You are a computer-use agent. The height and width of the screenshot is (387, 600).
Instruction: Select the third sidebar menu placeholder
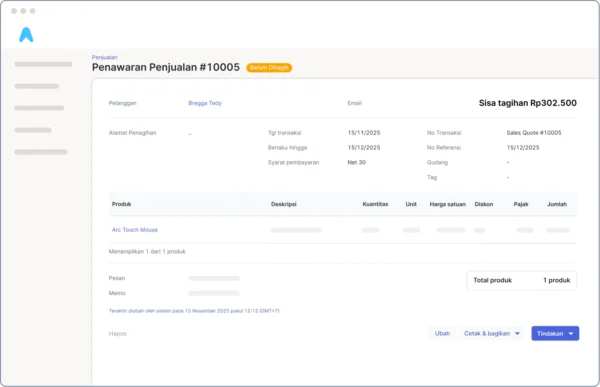pos(39,108)
